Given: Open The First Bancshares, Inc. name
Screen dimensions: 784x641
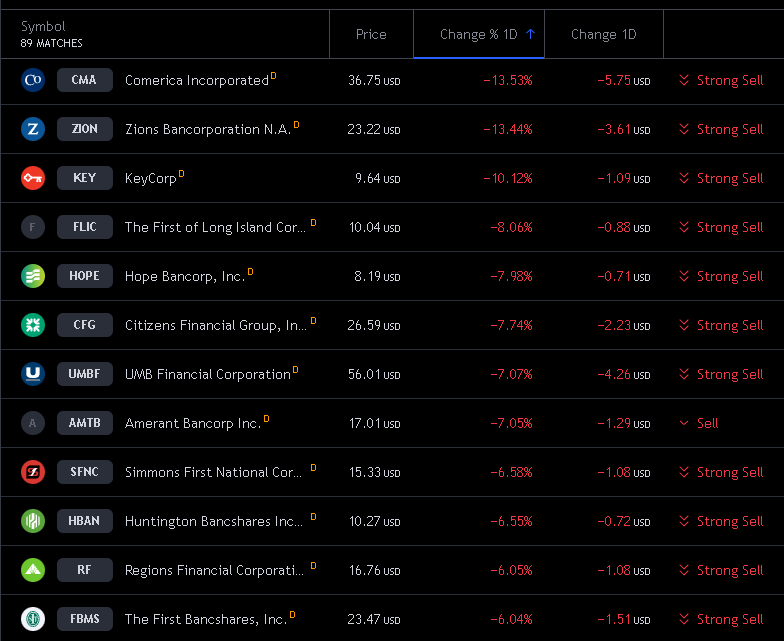Looking at the screenshot, I should pyautogui.click(x=206, y=620).
